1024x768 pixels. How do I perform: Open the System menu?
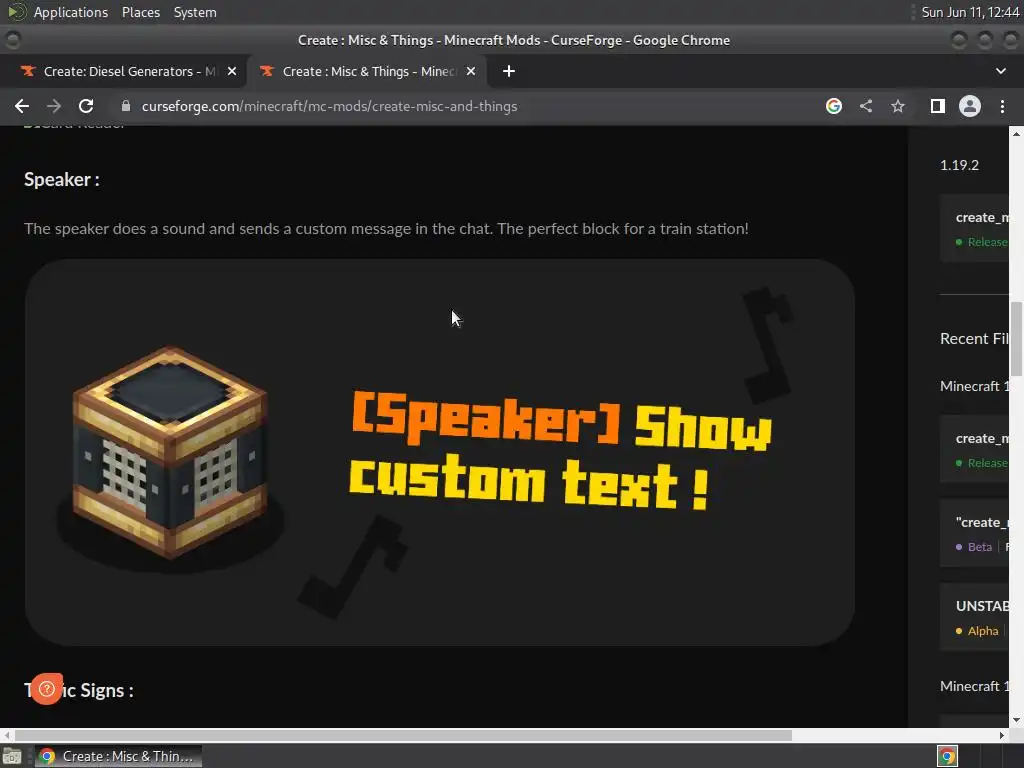(195, 12)
